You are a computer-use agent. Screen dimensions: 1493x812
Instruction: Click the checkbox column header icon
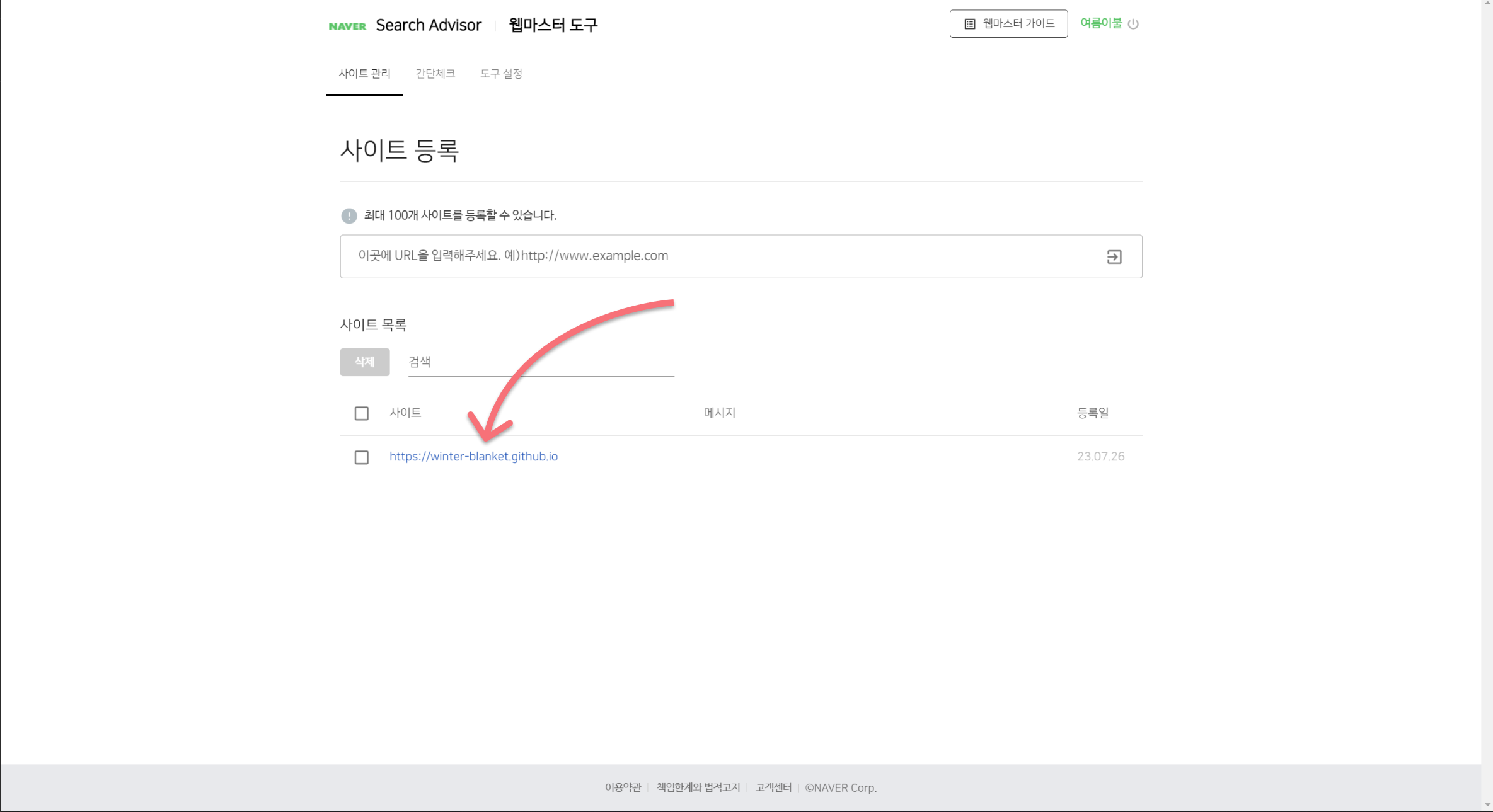(362, 412)
